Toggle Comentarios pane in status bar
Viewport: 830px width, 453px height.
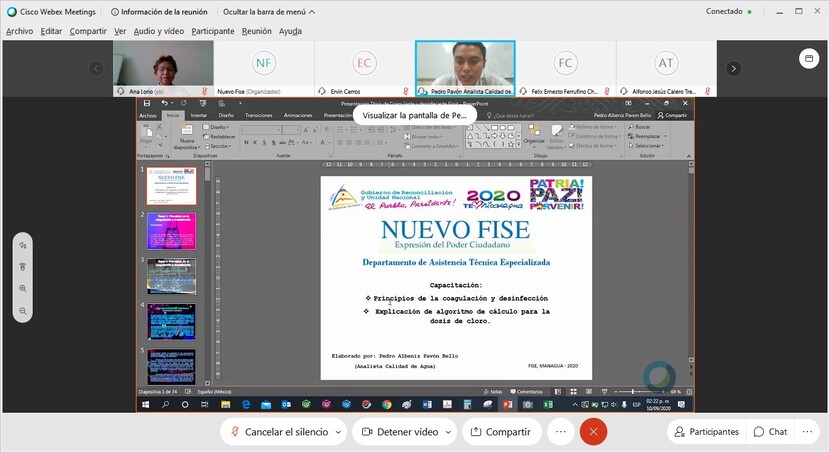tap(527, 392)
